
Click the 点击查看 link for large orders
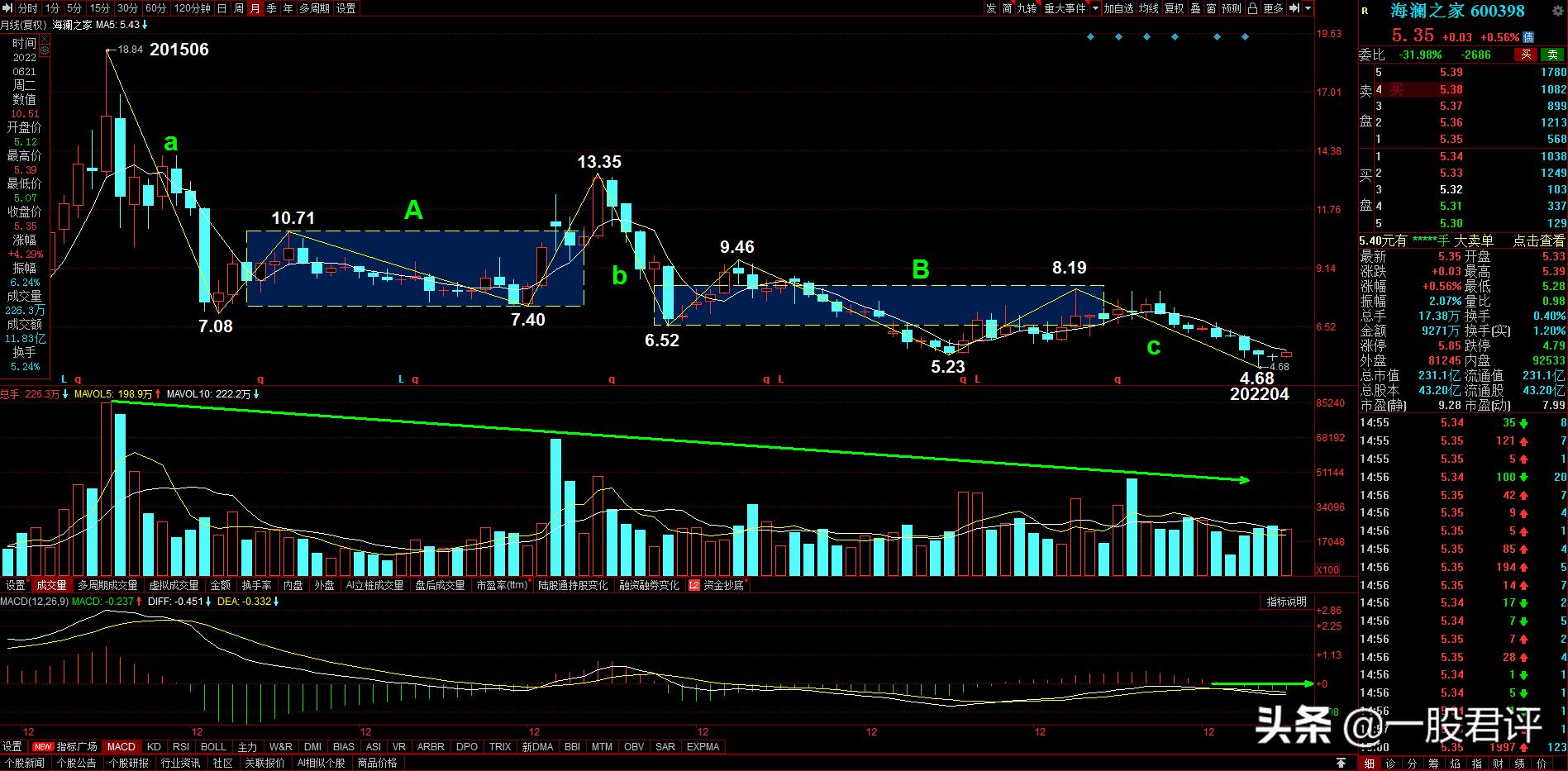(x=1539, y=240)
